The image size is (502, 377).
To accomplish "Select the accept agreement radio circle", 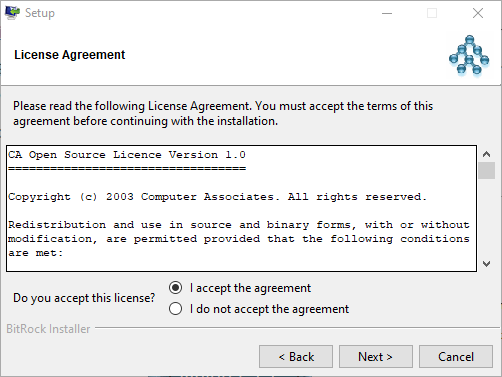I will [x=175, y=288].
